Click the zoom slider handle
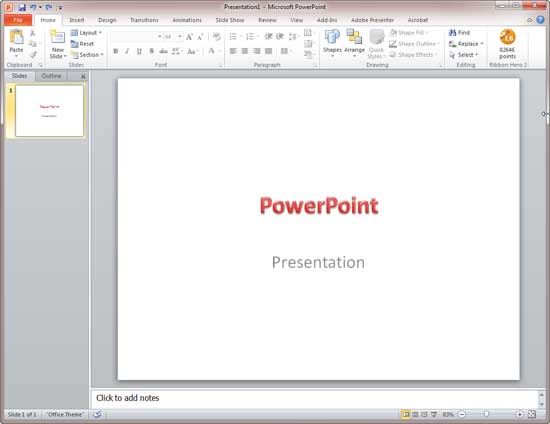 pos(486,415)
